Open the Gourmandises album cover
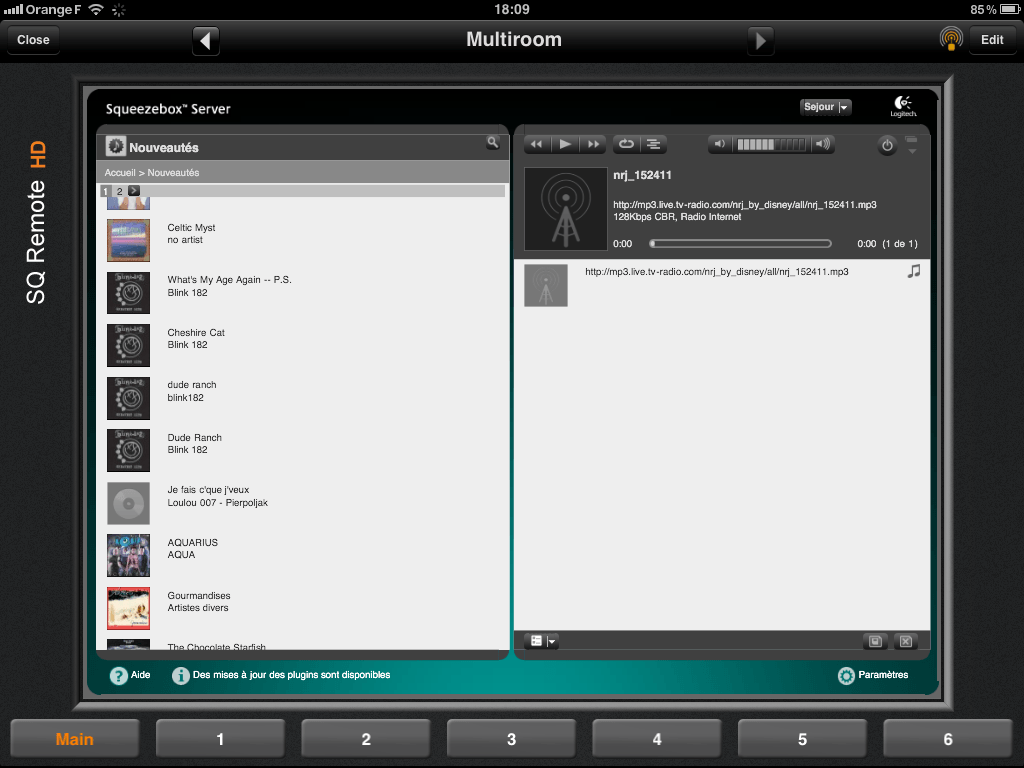Image resolution: width=1024 pixels, height=768 pixels. (129, 609)
